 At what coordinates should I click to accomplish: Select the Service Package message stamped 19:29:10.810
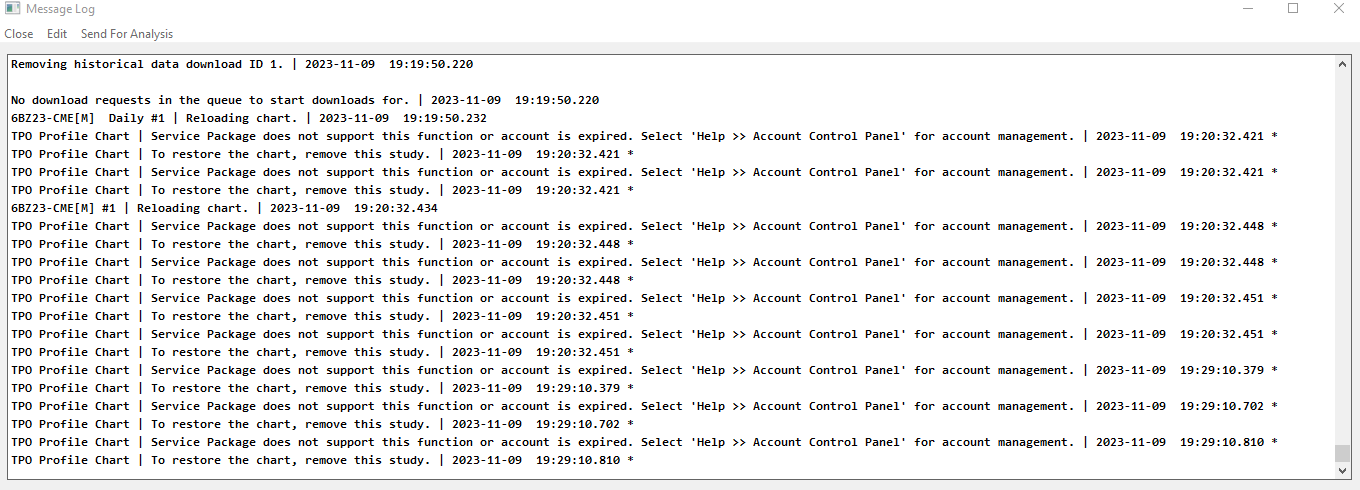[x=644, y=442]
